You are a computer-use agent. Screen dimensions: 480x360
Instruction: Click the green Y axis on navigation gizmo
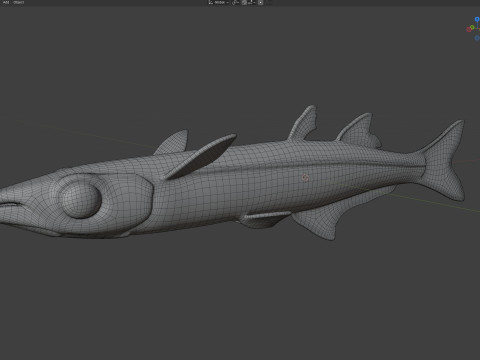click(x=472, y=27)
